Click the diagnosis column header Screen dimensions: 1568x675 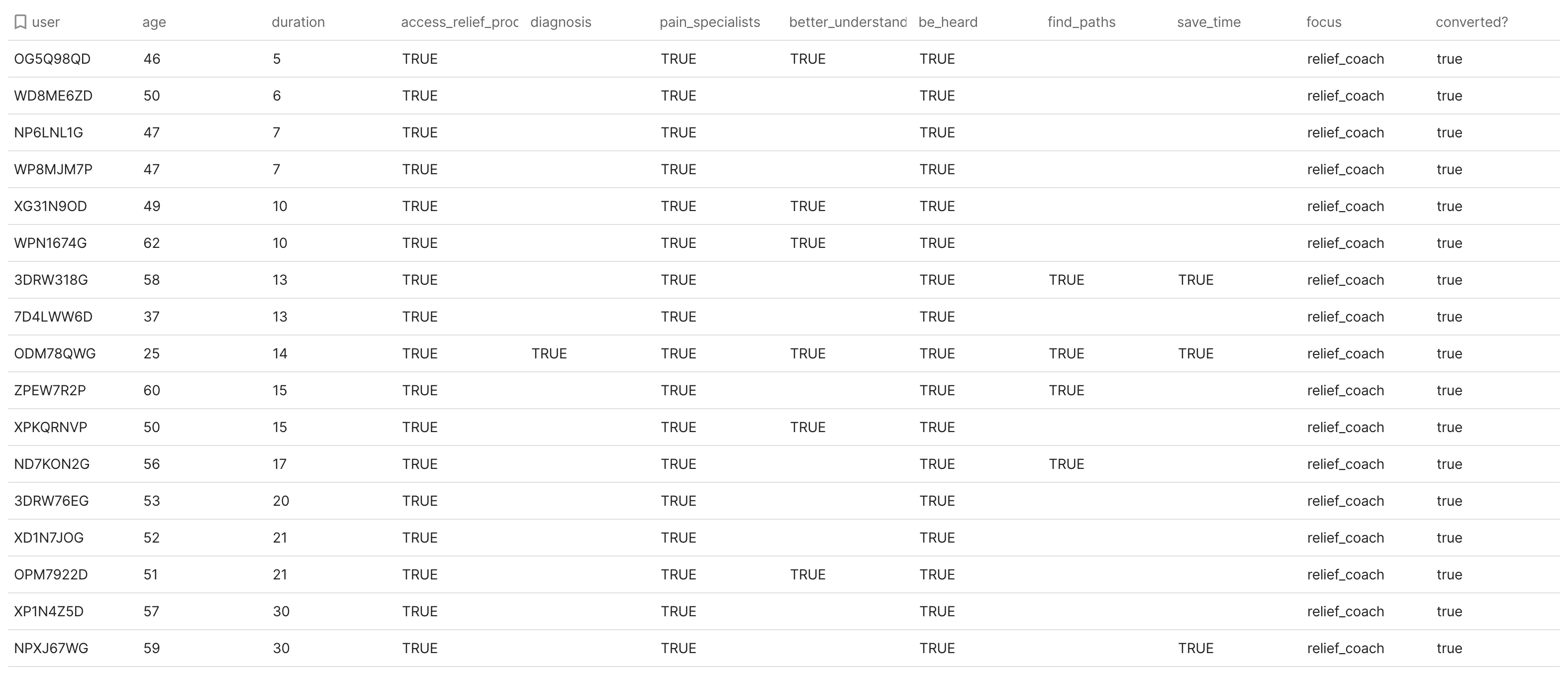[x=561, y=22]
